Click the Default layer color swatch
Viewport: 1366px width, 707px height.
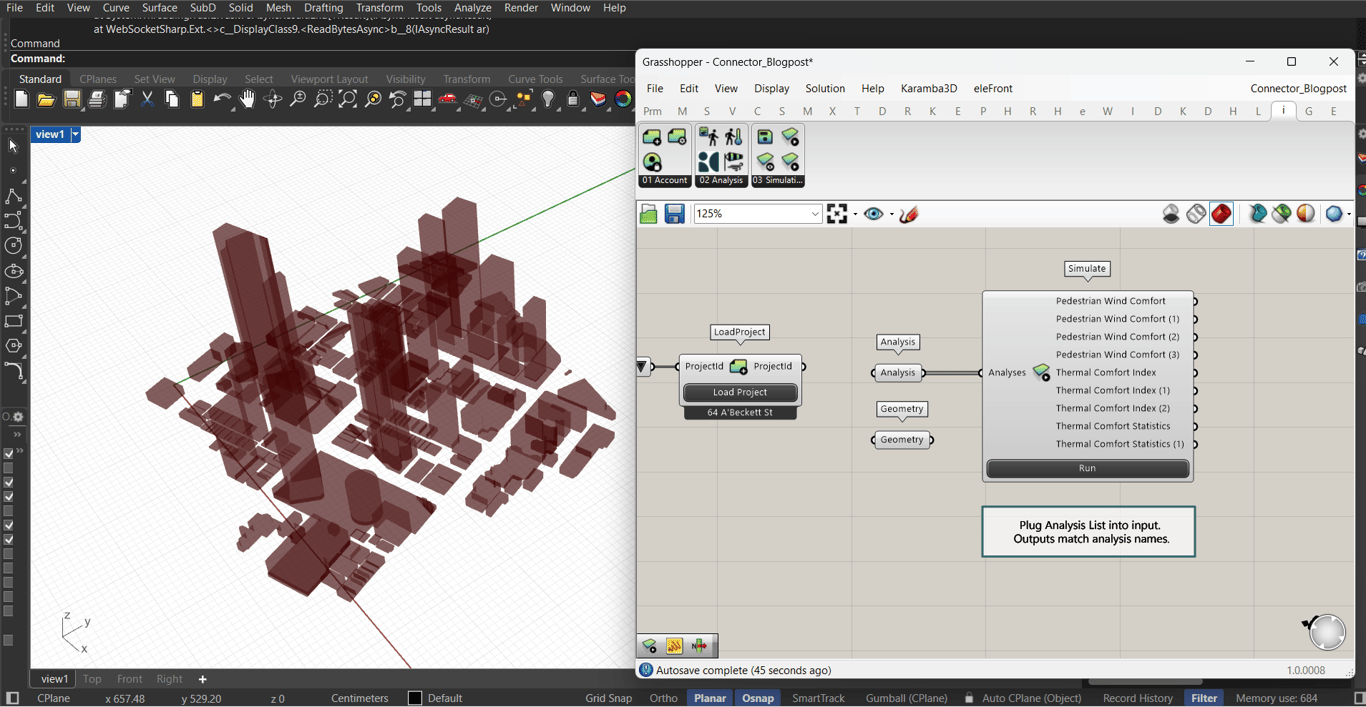[415, 698]
